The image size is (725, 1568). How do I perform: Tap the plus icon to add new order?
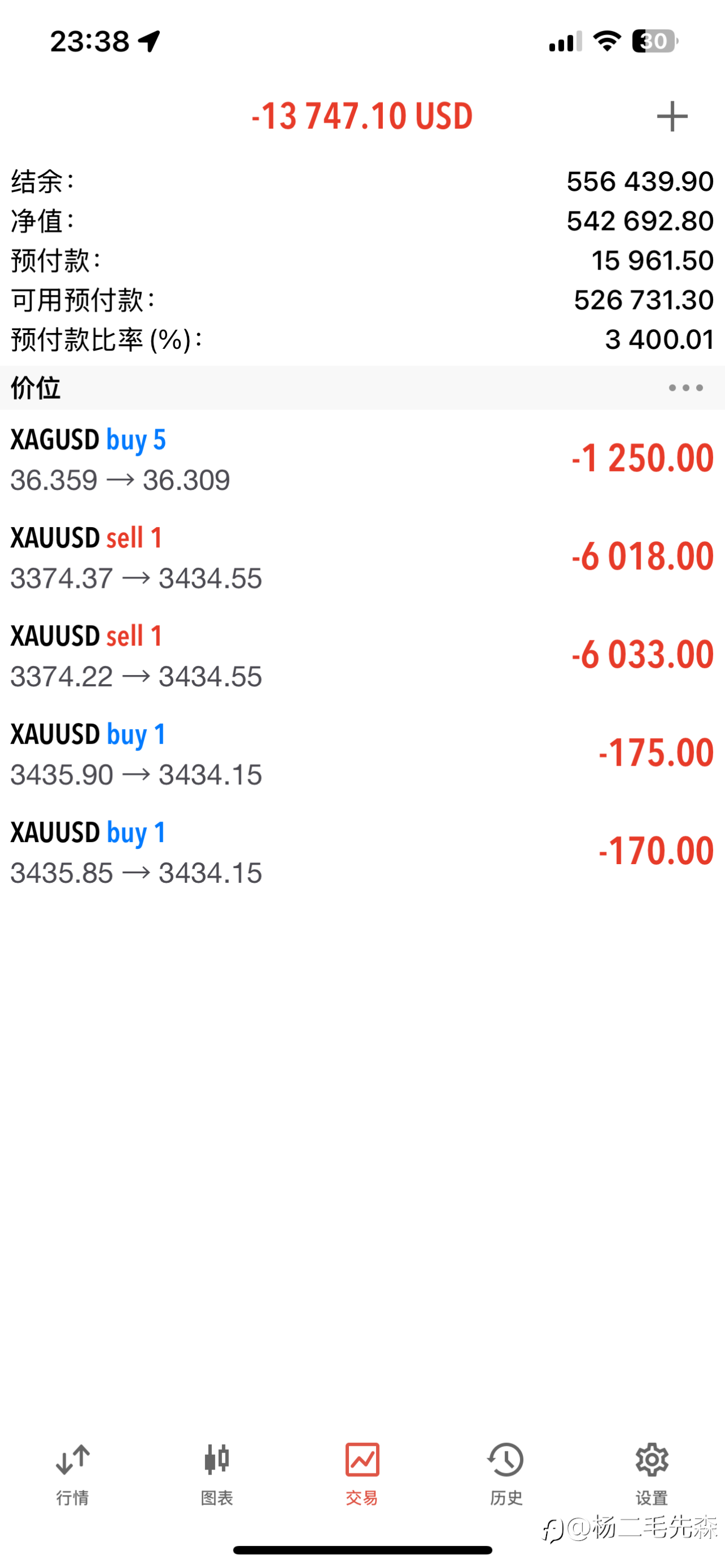[x=671, y=116]
